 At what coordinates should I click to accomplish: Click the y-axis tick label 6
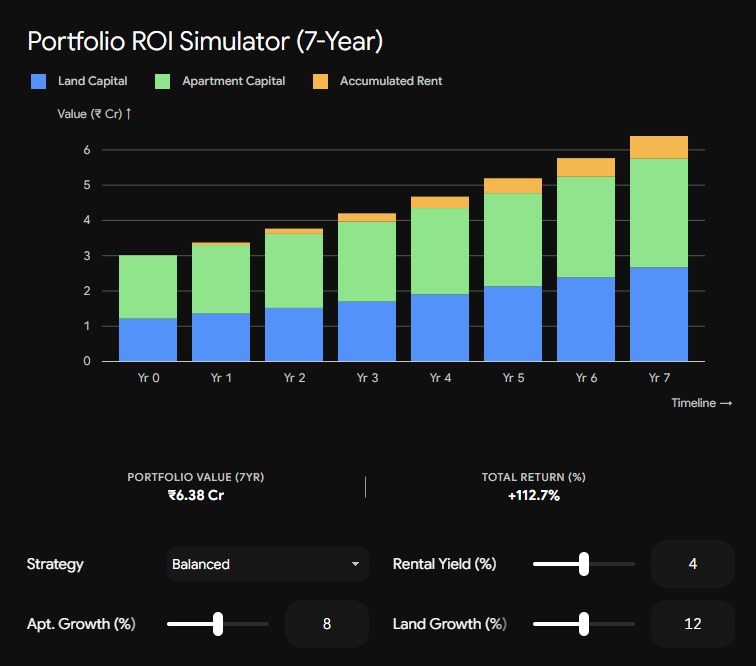pos(87,150)
